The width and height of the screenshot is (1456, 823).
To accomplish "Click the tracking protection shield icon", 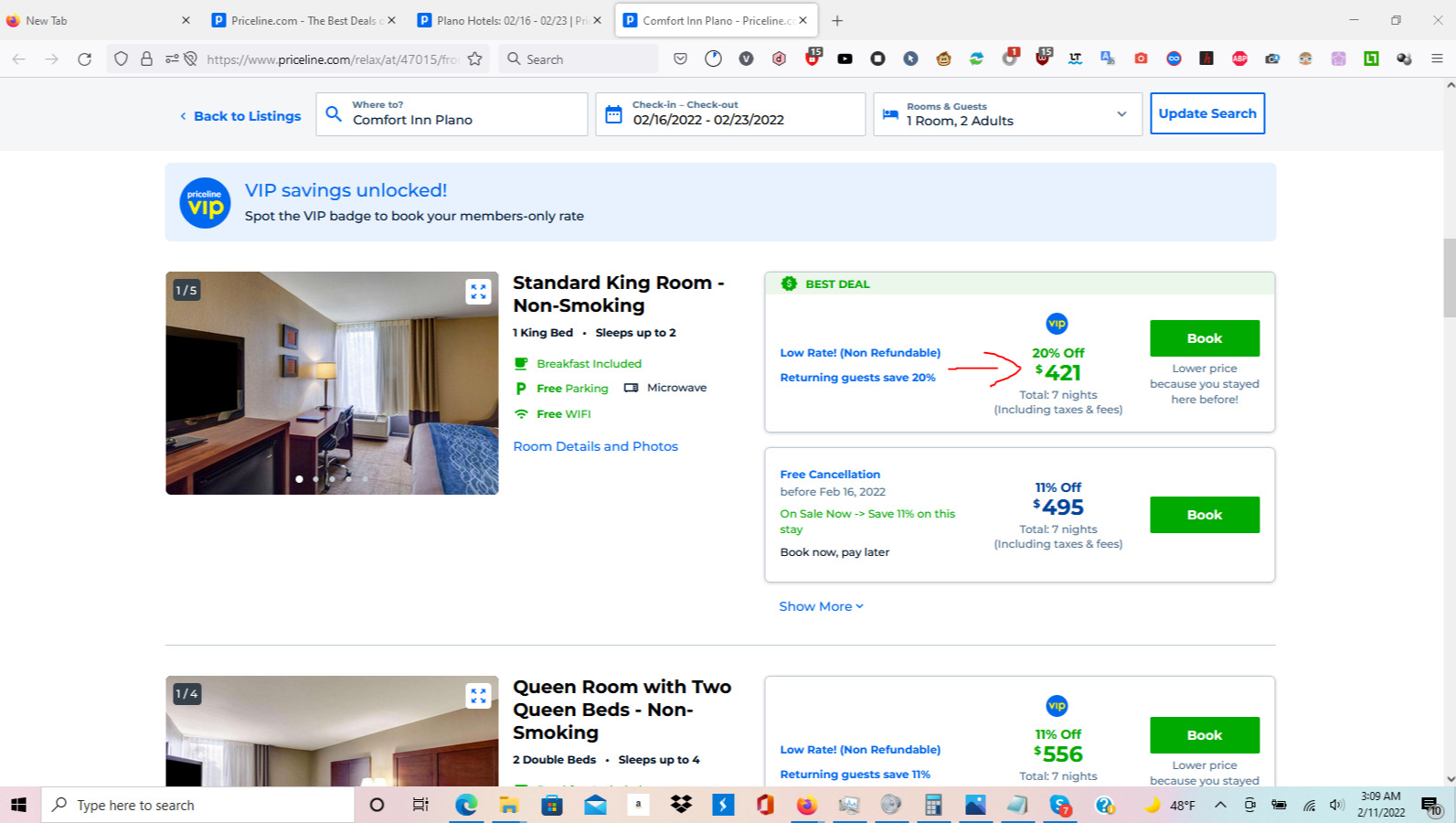I will (x=121, y=59).
